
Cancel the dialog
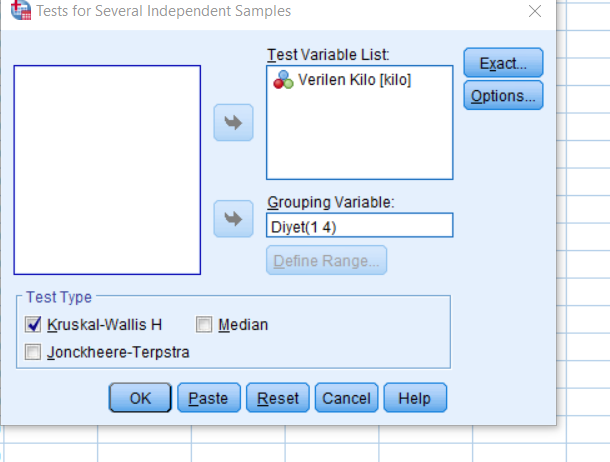346,398
